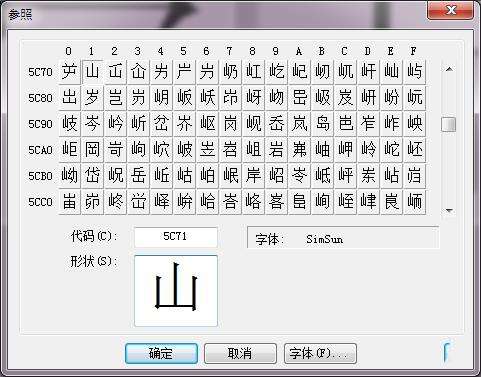Screen dimensions: 481x377
Task: Choose the 岳 character cell
Action: [138, 176]
